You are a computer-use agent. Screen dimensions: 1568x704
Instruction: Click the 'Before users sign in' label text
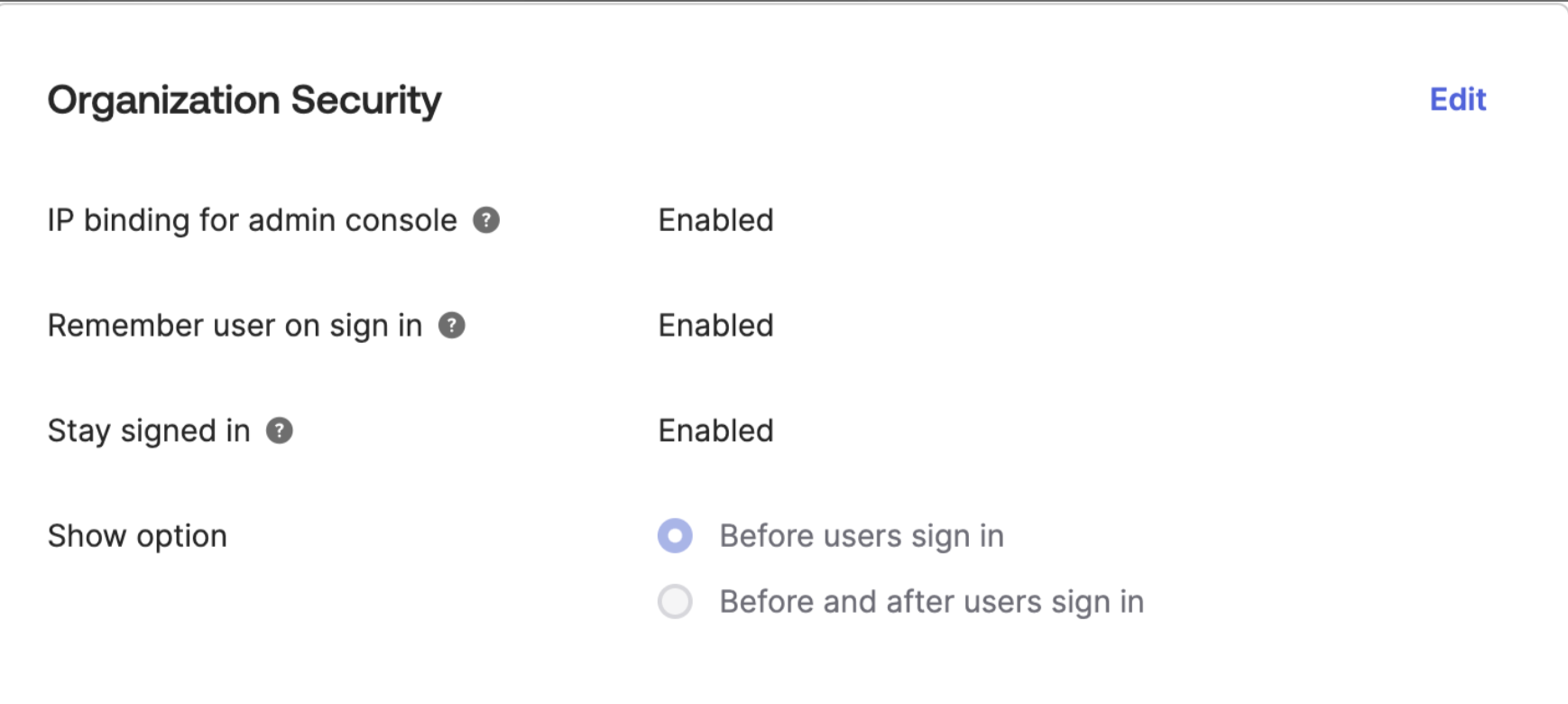861,536
